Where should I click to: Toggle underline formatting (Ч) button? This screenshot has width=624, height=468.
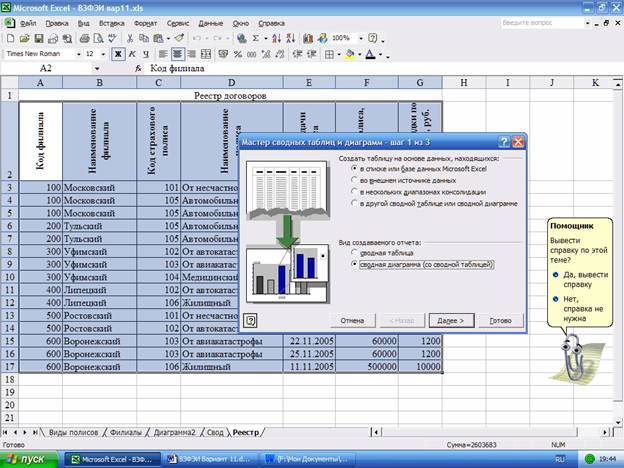(x=146, y=54)
